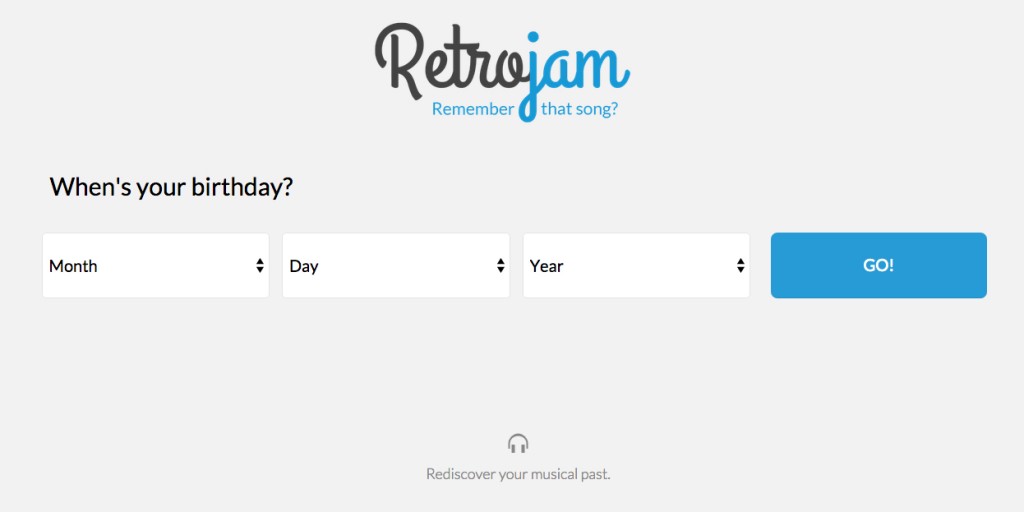Click the blue 'jam' part of logo
1024x512 pixels.
(580, 70)
